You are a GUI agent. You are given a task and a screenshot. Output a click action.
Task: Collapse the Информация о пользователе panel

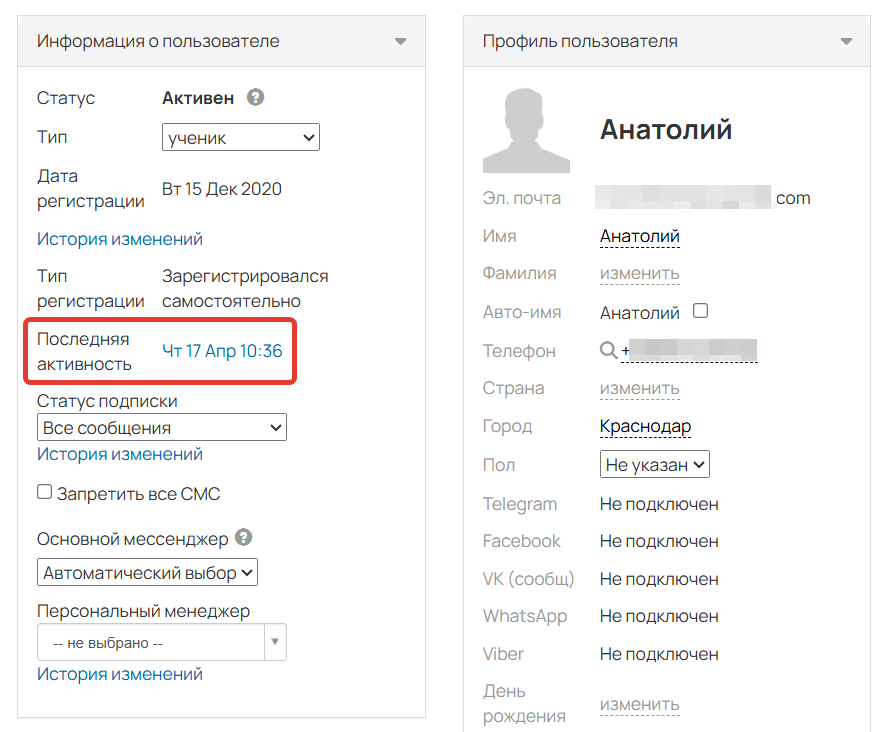[x=400, y=41]
